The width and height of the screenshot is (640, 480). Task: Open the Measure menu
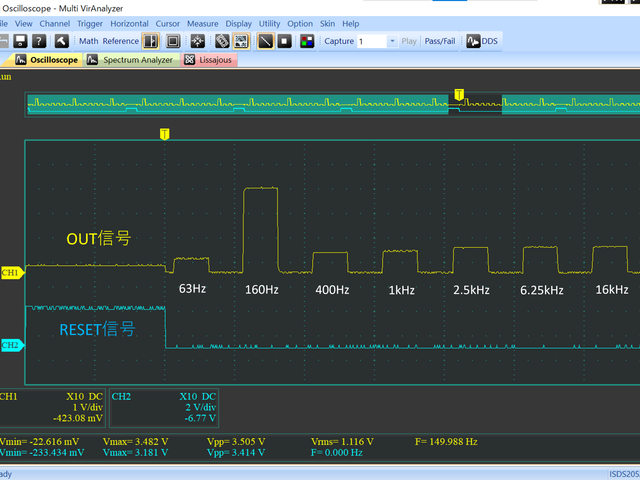[x=202, y=23]
